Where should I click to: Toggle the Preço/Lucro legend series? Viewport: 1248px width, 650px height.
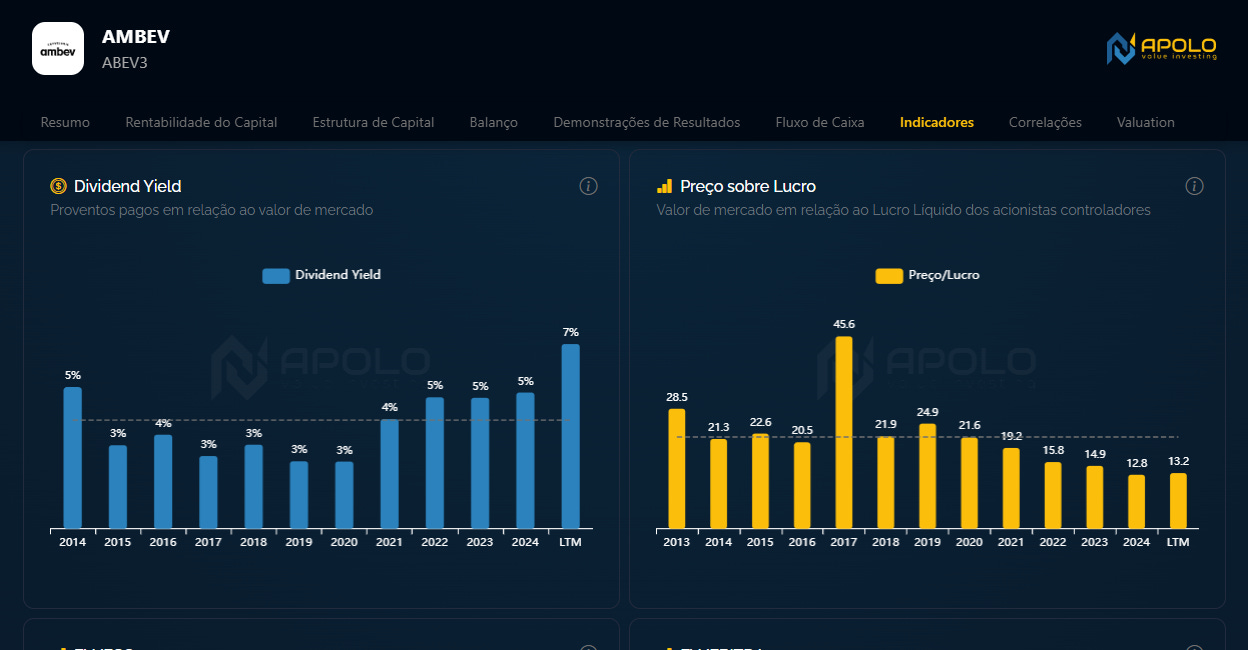pyautogui.click(x=928, y=275)
